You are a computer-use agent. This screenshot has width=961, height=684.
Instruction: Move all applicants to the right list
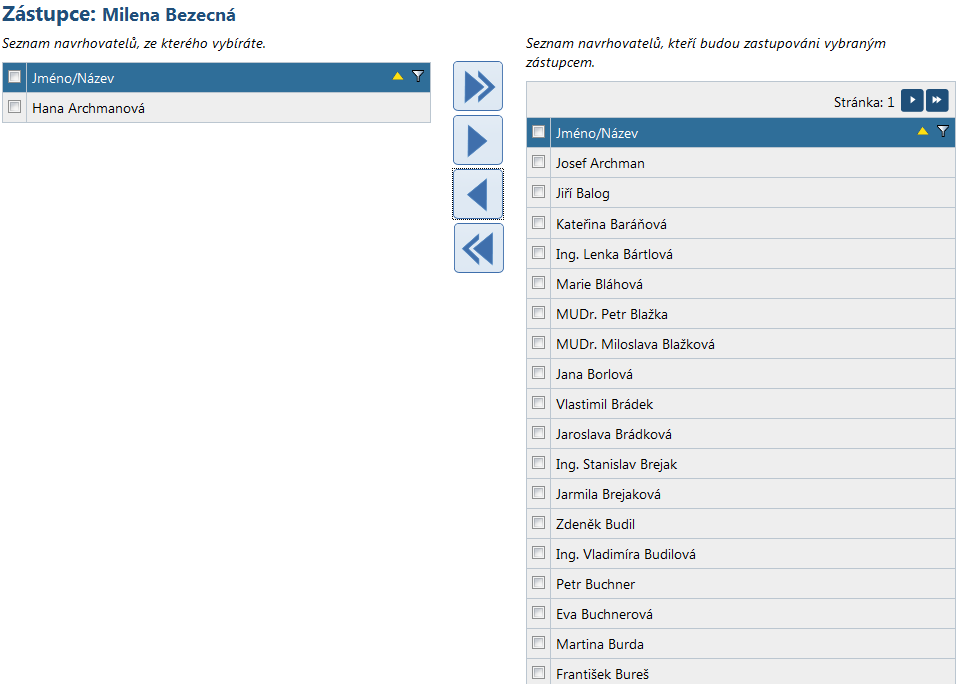click(478, 86)
